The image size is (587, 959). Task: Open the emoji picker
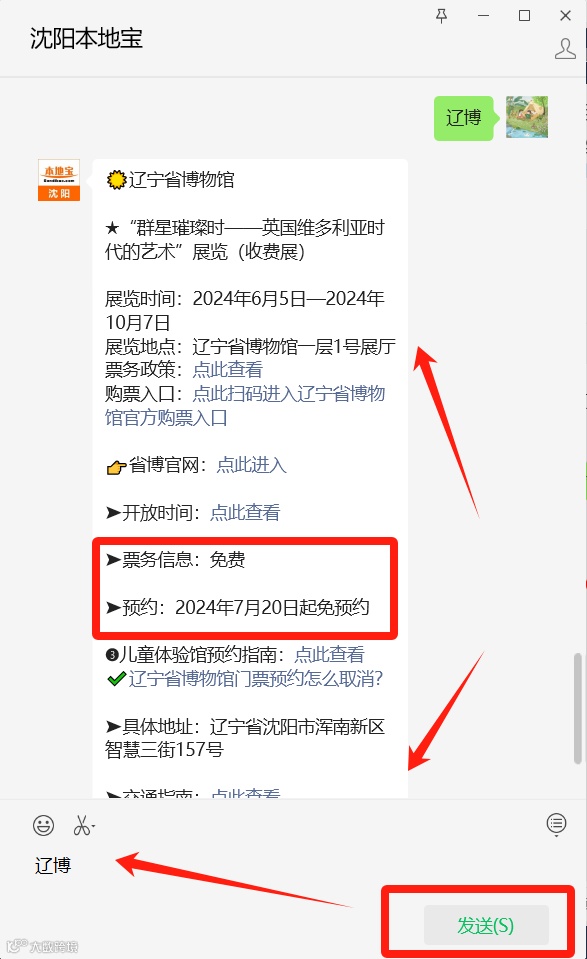pos(43,825)
